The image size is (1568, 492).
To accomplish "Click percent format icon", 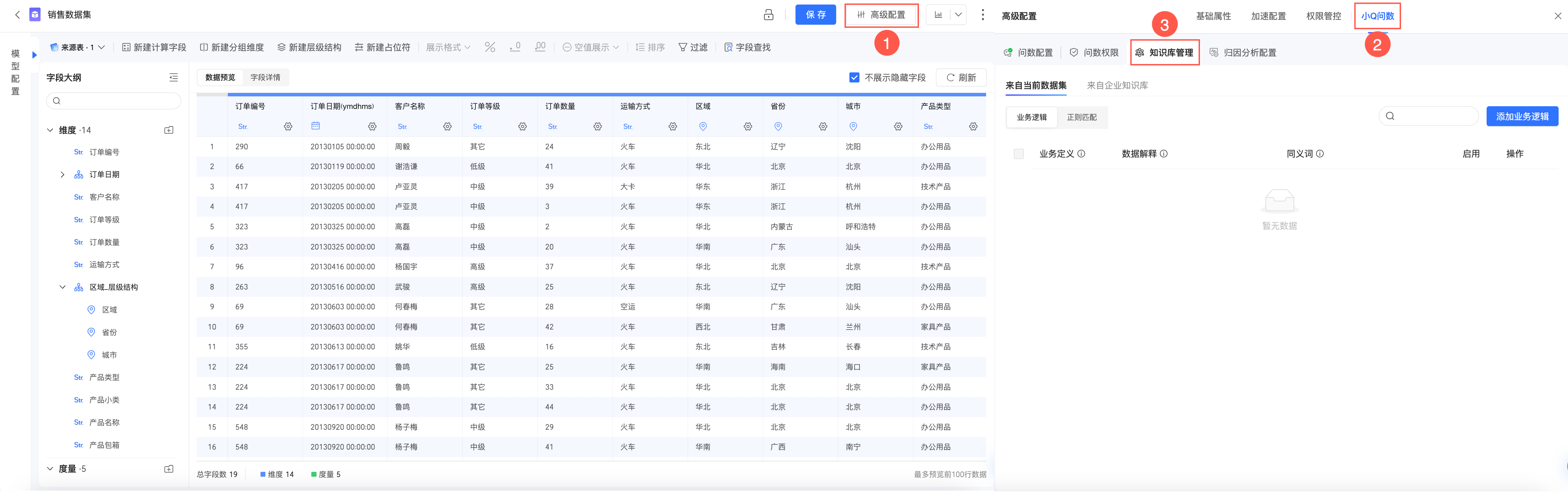I will tap(490, 47).
